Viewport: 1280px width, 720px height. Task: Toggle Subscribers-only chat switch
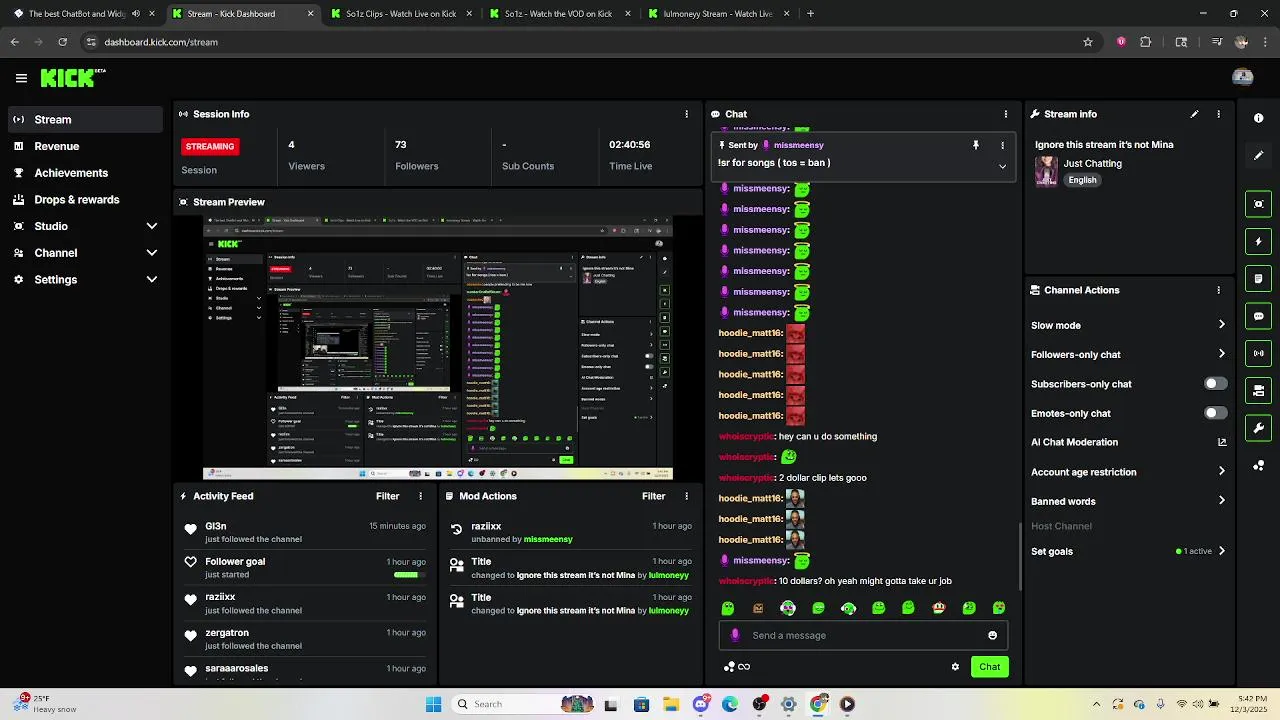click(1215, 384)
